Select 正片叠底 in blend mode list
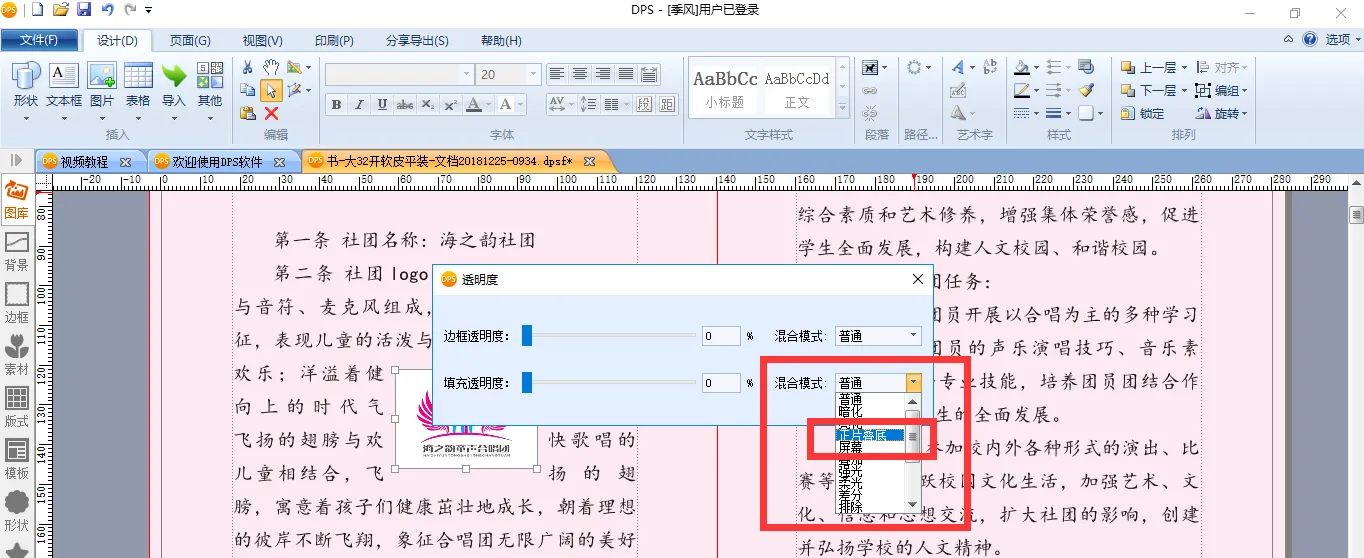This screenshot has width=1364, height=558. click(870, 435)
